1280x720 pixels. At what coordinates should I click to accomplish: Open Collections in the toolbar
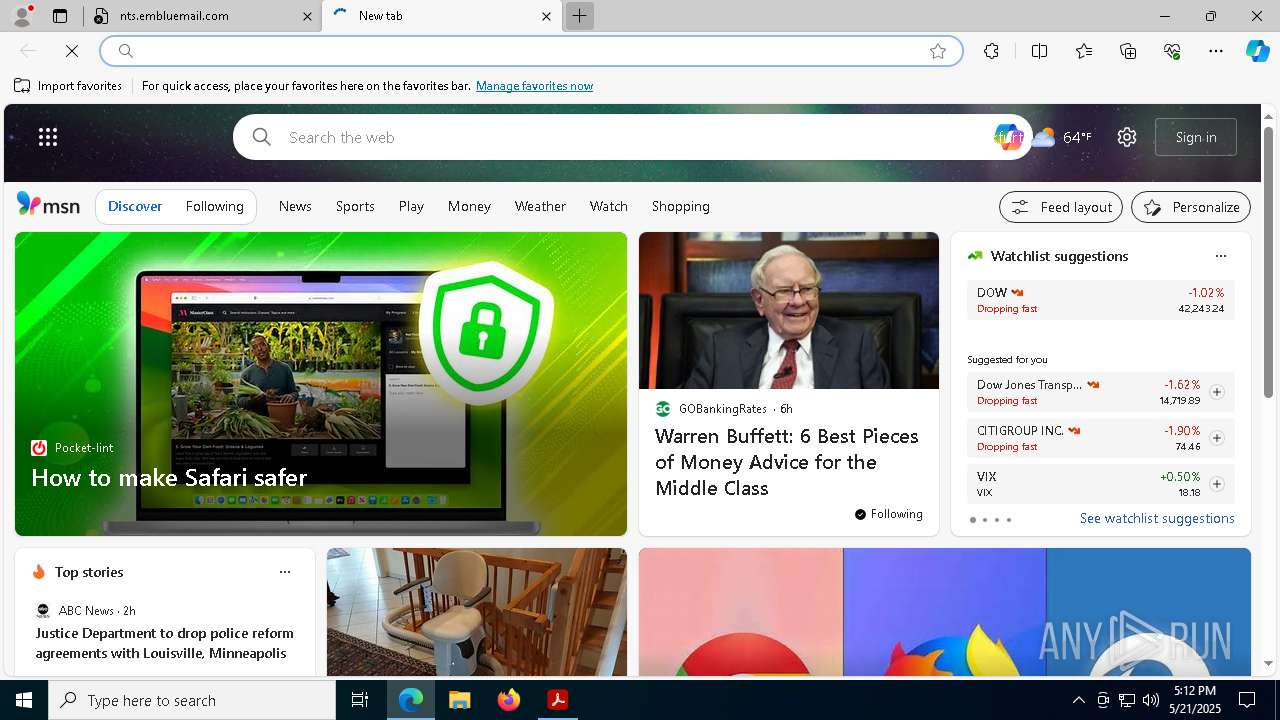pyautogui.click(x=1128, y=51)
